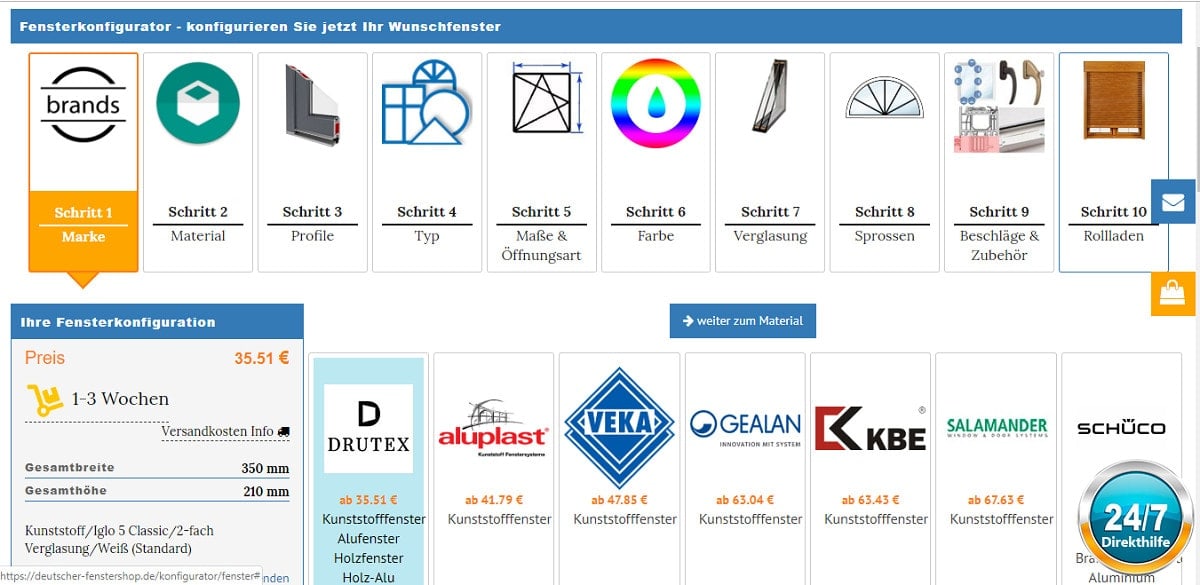Click the Ihre Fensterkonfiguration panel header
The image size is (1200, 585).
coord(157,322)
